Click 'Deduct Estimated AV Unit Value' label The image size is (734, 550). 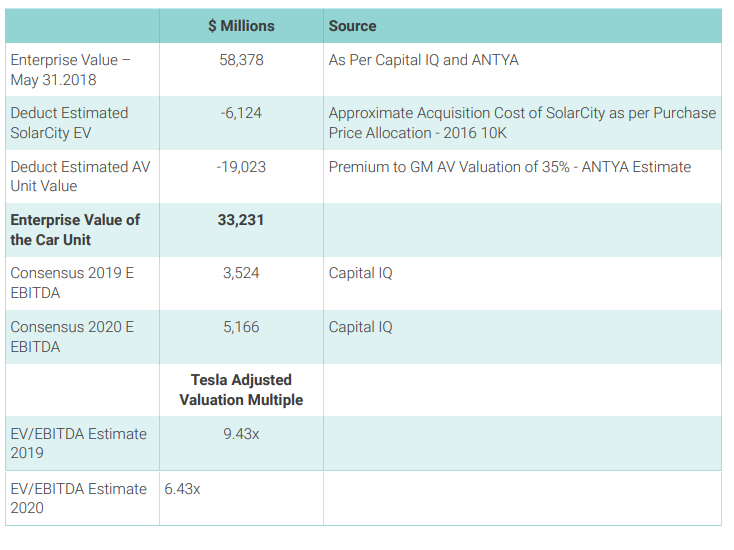[80, 176]
